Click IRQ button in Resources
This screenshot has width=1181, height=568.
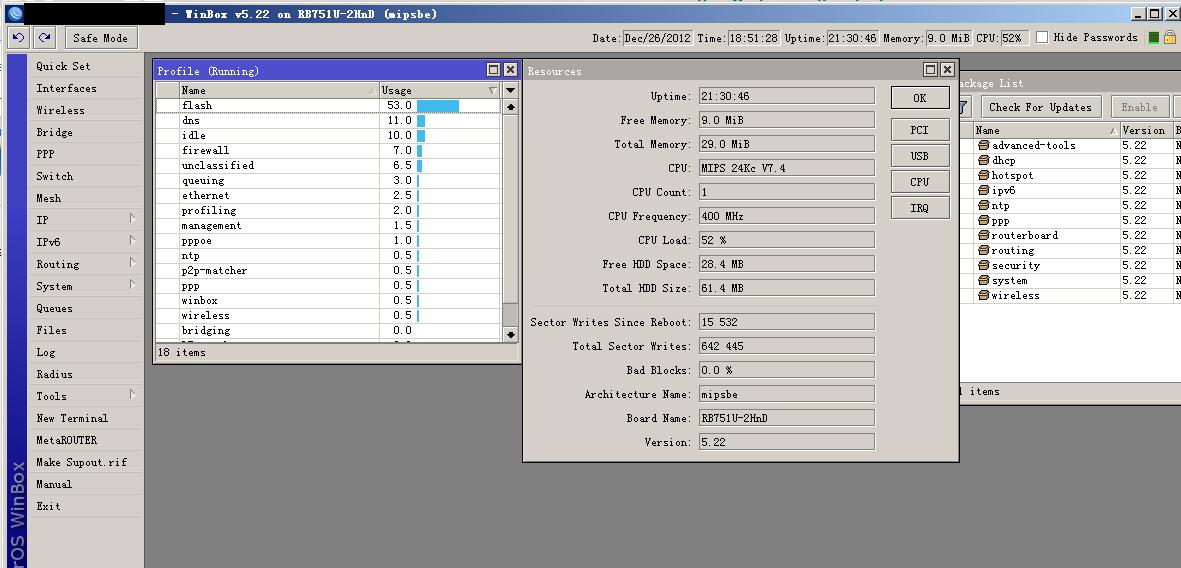pos(920,208)
